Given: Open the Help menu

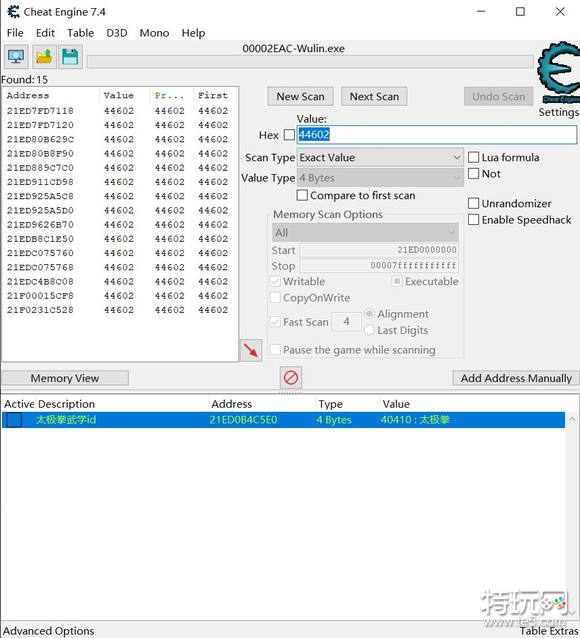Looking at the screenshot, I should [193, 33].
